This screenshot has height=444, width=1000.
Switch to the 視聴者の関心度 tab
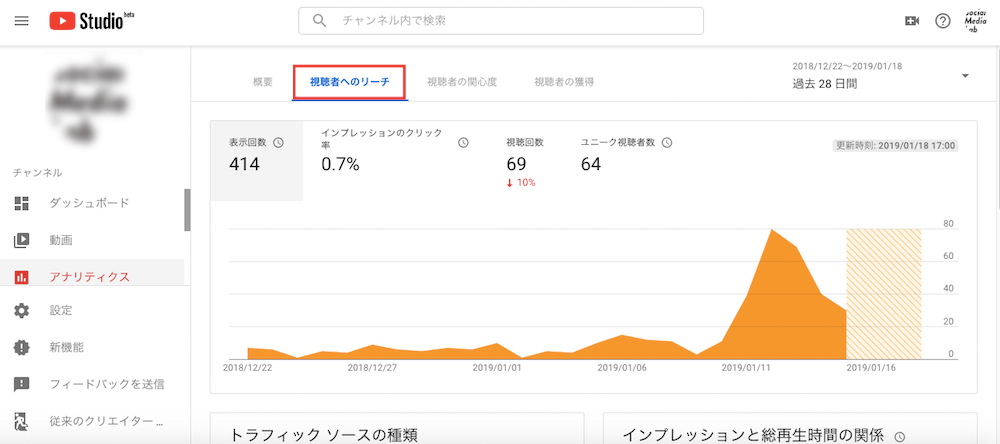462,82
